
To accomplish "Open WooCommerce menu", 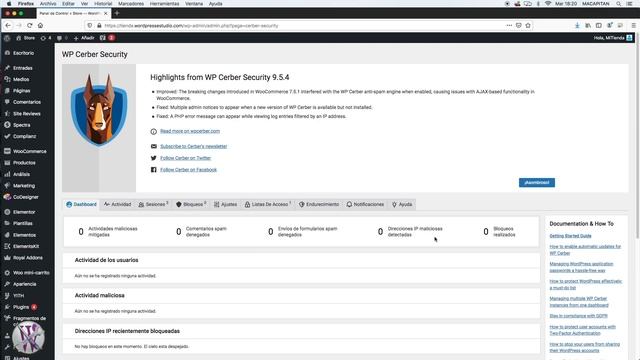I will (29, 151).
